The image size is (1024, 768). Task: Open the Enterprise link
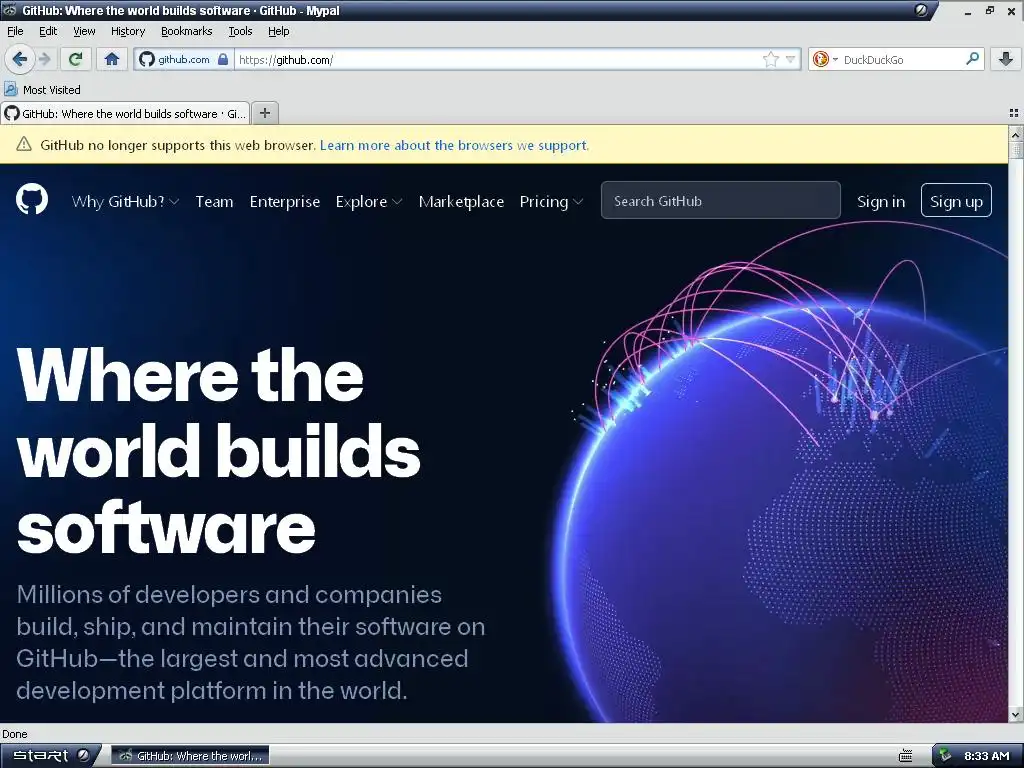pos(285,201)
